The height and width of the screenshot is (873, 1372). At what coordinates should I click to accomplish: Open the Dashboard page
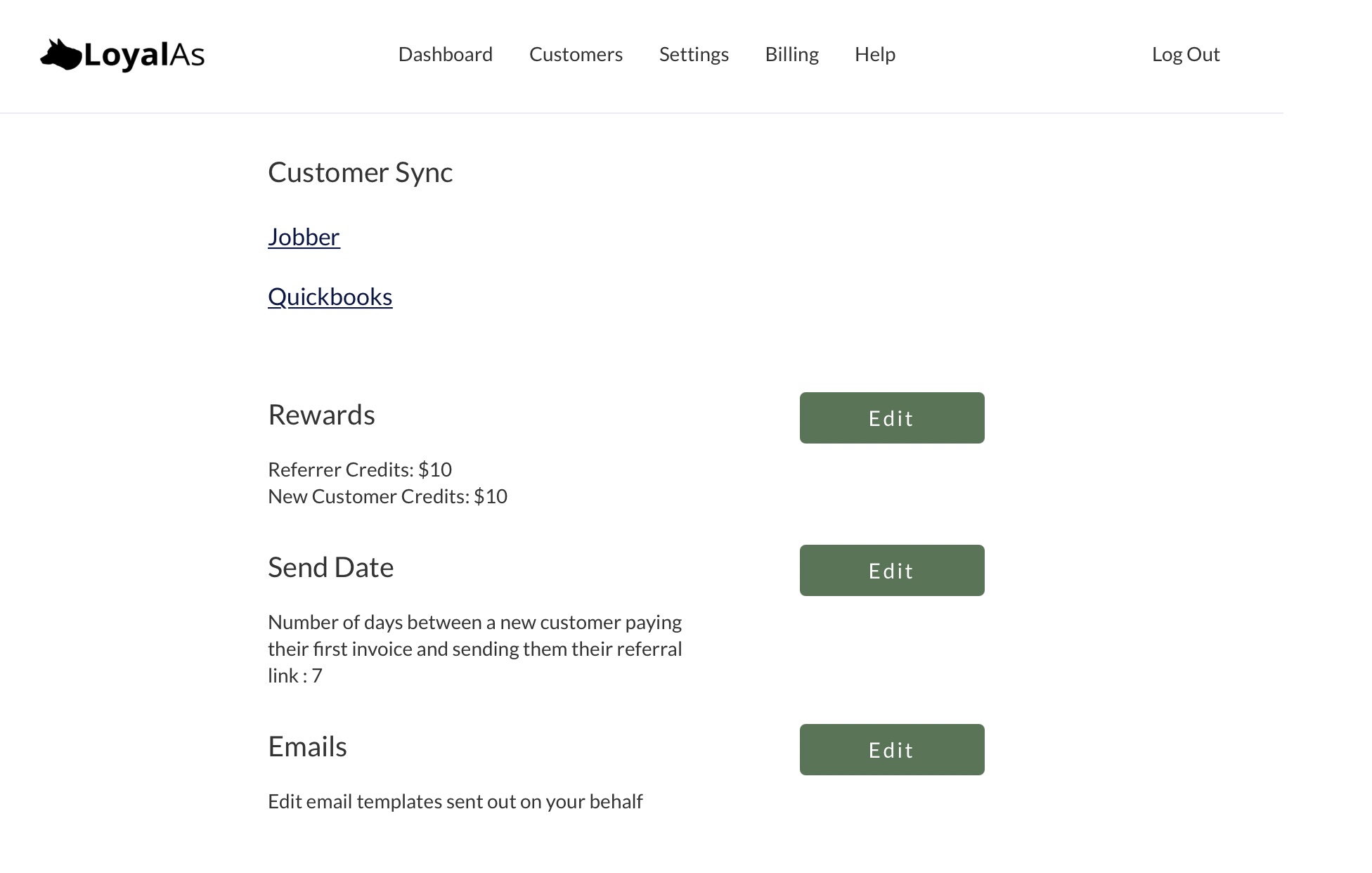click(x=445, y=55)
